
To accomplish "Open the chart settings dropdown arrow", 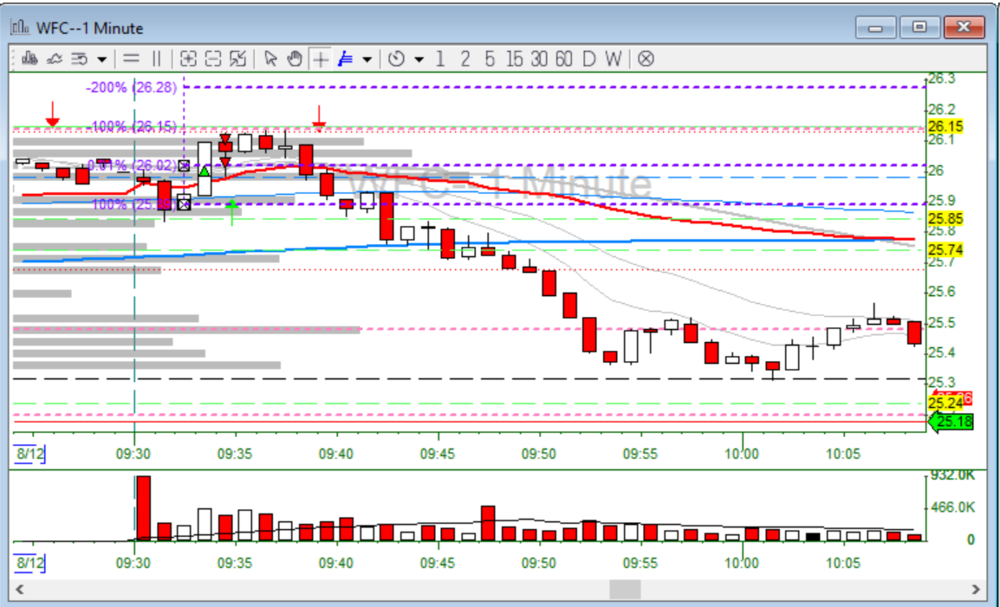I will coord(101,59).
